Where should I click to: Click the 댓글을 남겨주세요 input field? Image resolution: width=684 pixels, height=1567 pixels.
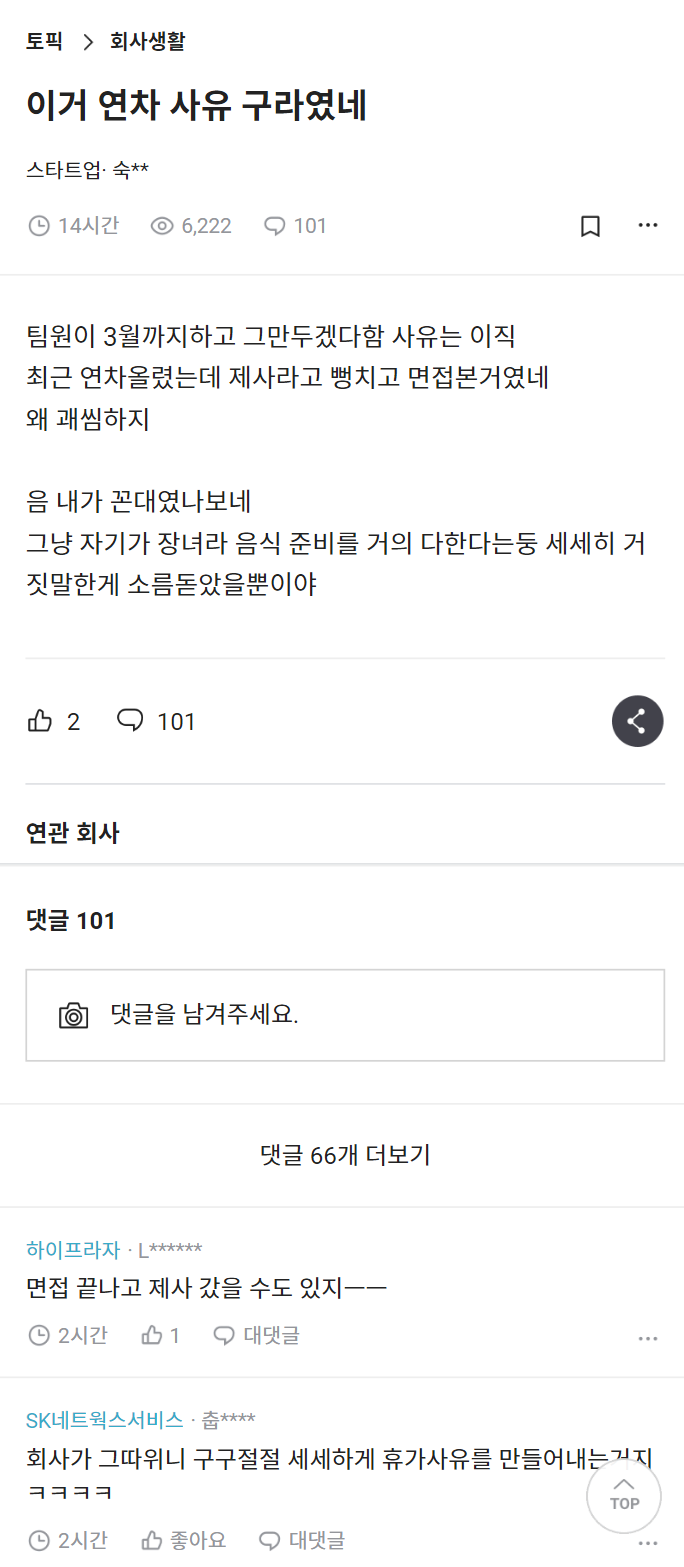pos(345,1014)
